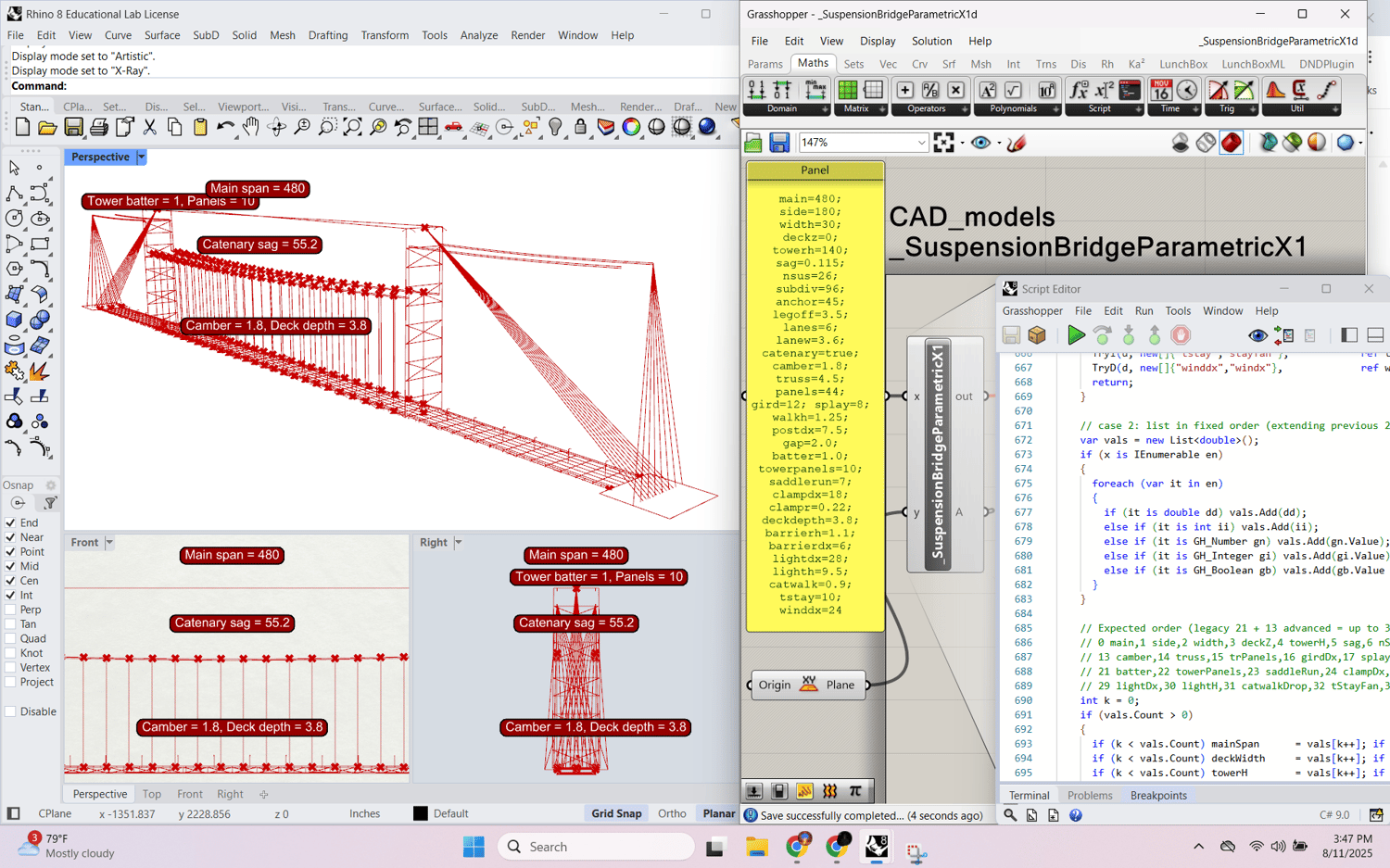The width and height of the screenshot is (1390, 868).
Task: Click the Grasshopper save file disk icon
Action: (779, 143)
